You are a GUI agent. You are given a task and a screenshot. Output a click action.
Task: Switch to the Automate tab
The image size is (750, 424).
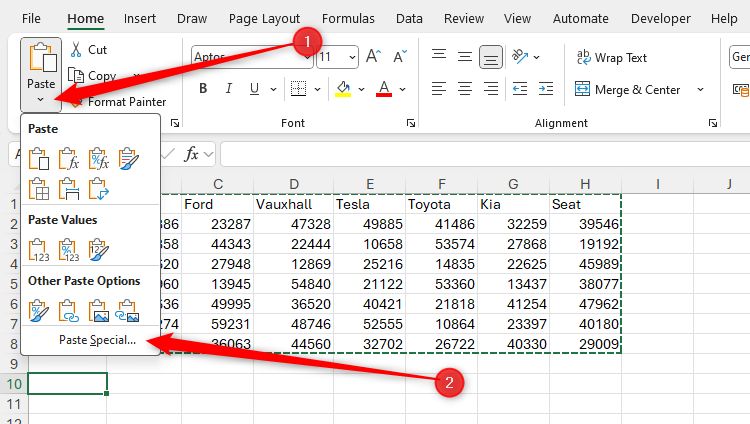(x=581, y=19)
